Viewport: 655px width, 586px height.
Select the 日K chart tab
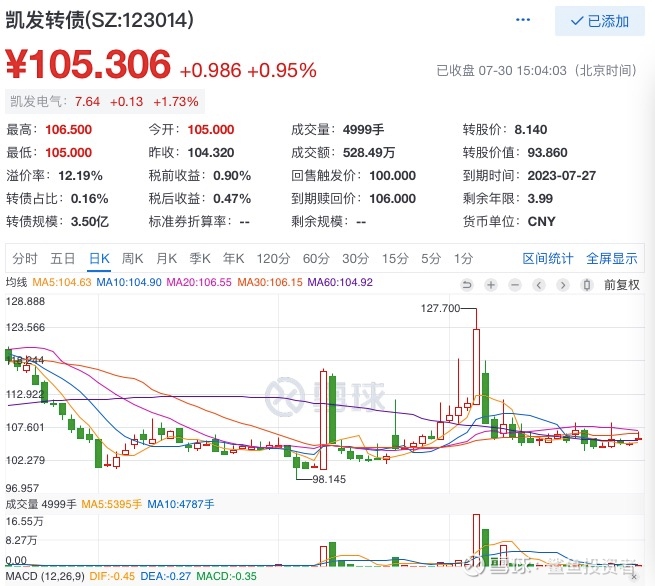(99, 259)
